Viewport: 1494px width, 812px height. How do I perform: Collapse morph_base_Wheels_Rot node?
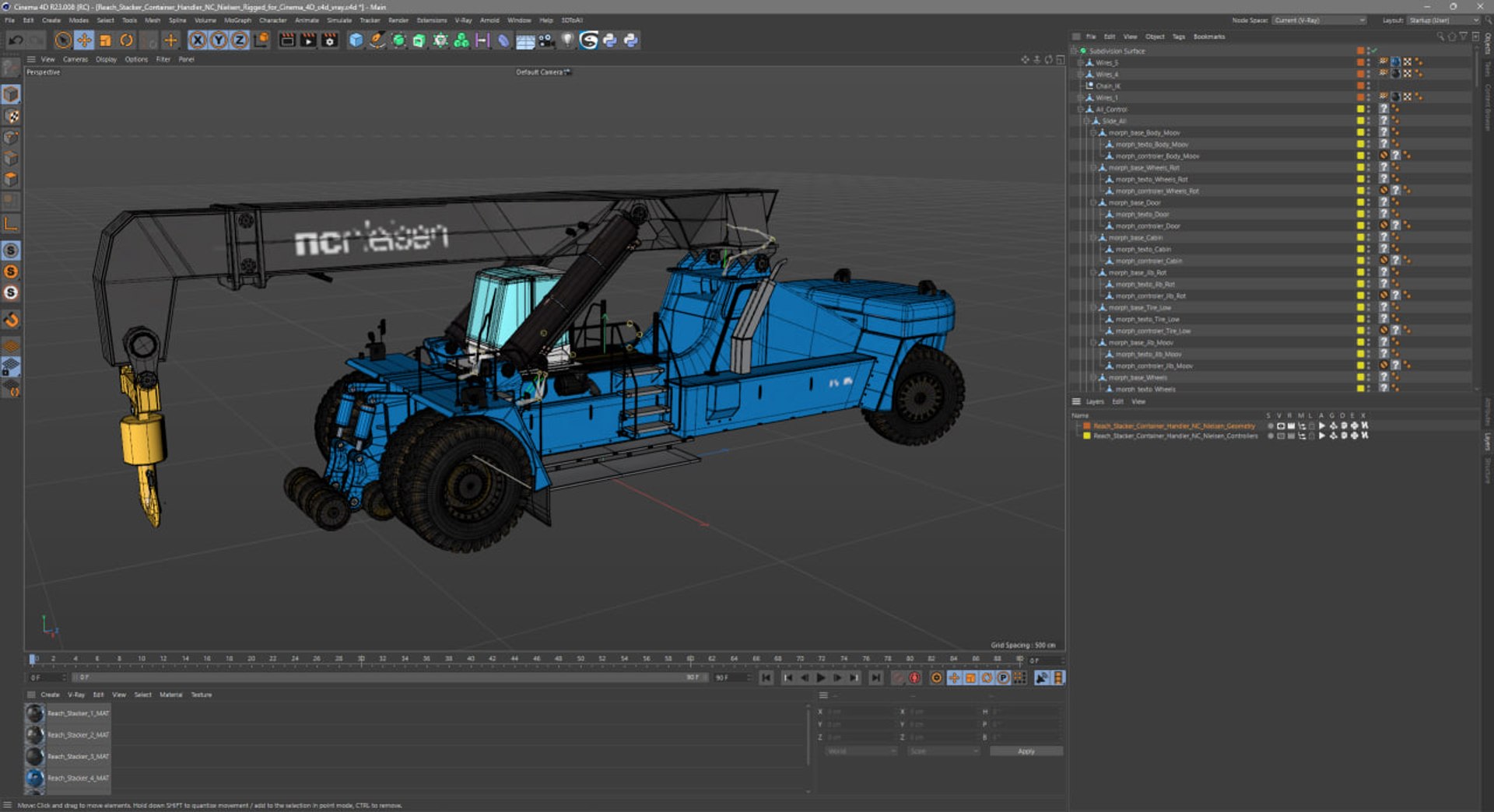(x=1093, y=168)
